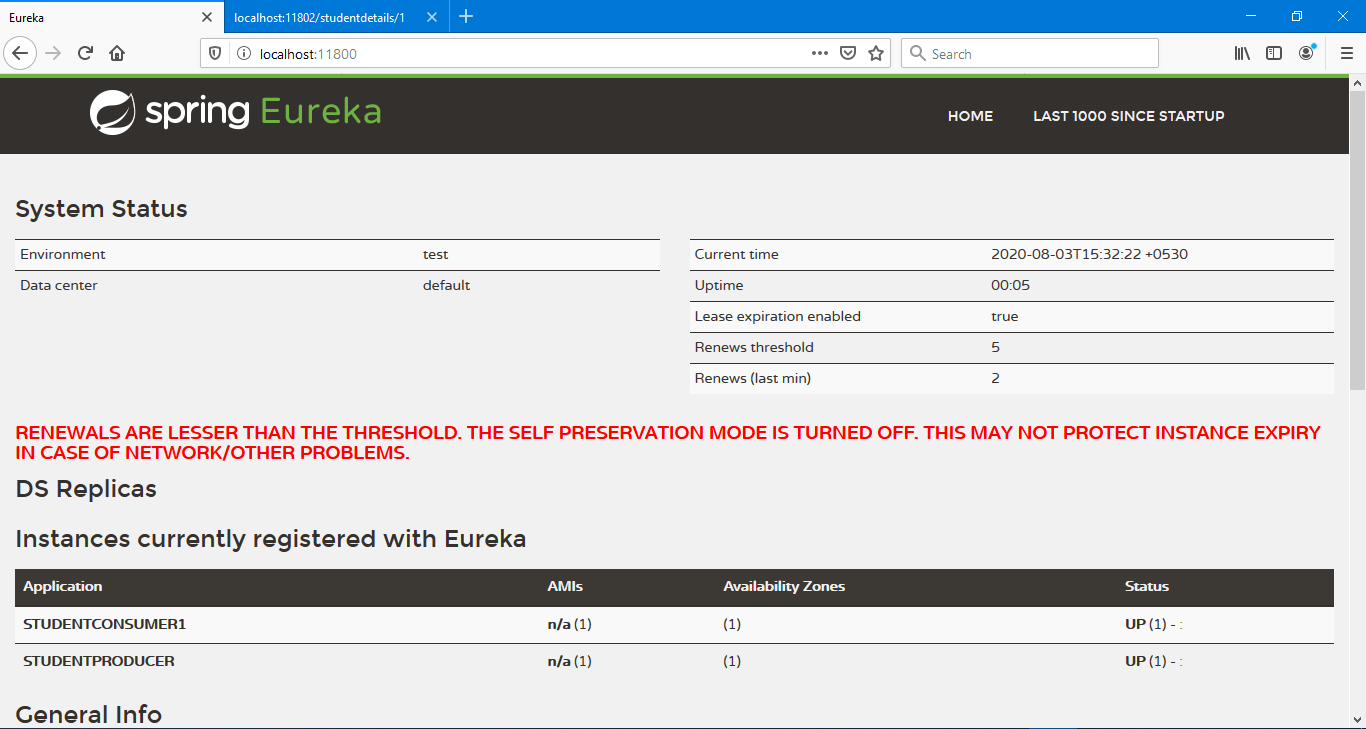The width and height of the screenshot is (1366, 729).
Task: Close the Eureka tab
Action: point(207,17)
